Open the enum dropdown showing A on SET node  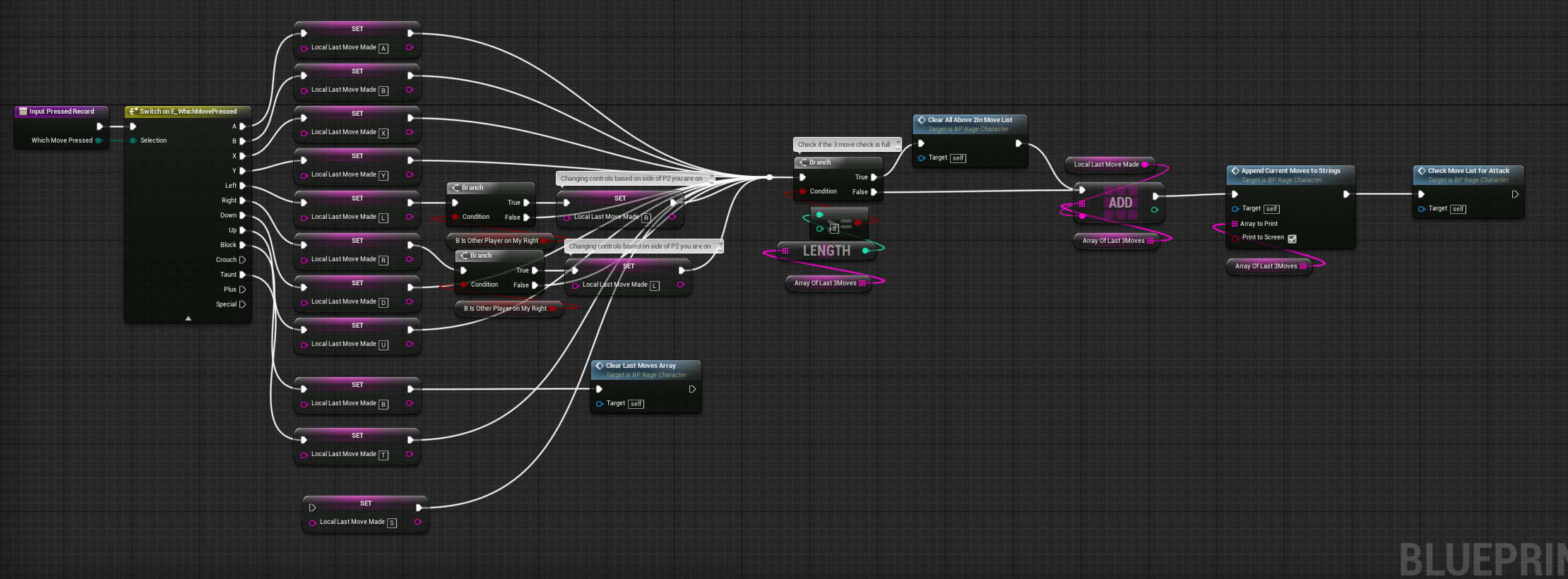click(x=384, y=49)
